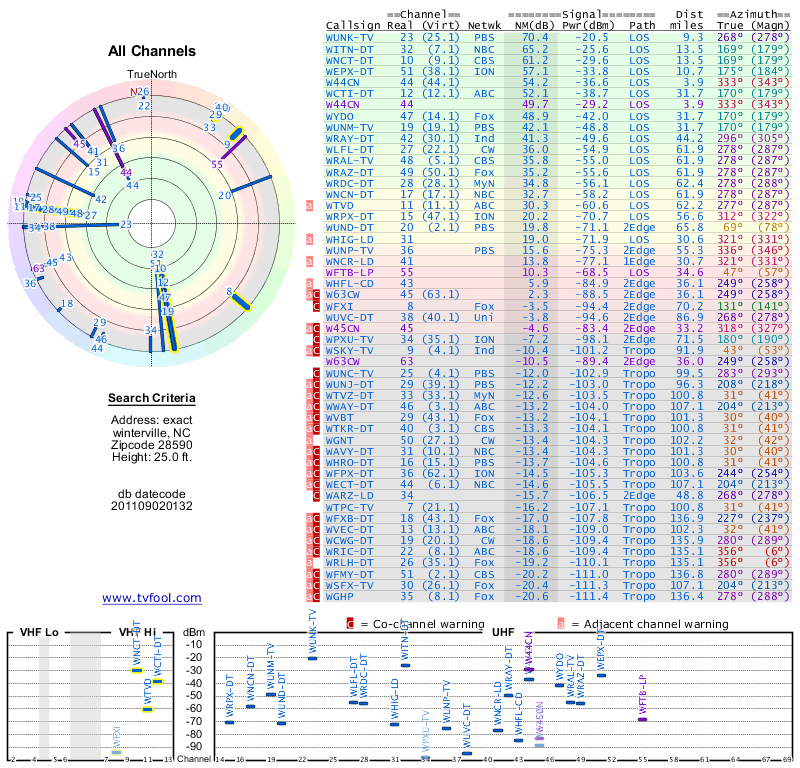Click the adjacent warning marker beside WHIG-LD
The height and width of the screenshot is (768, 800).
[x=309, y=239]
